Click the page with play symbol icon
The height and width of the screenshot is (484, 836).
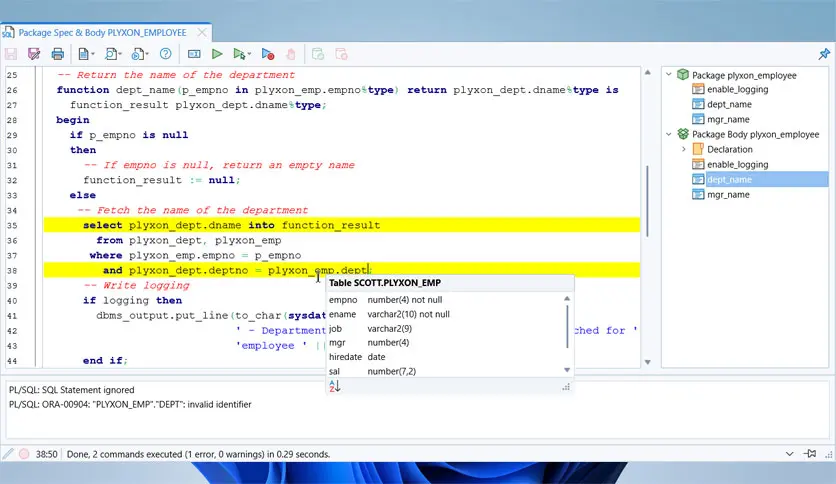pos(138,54)
